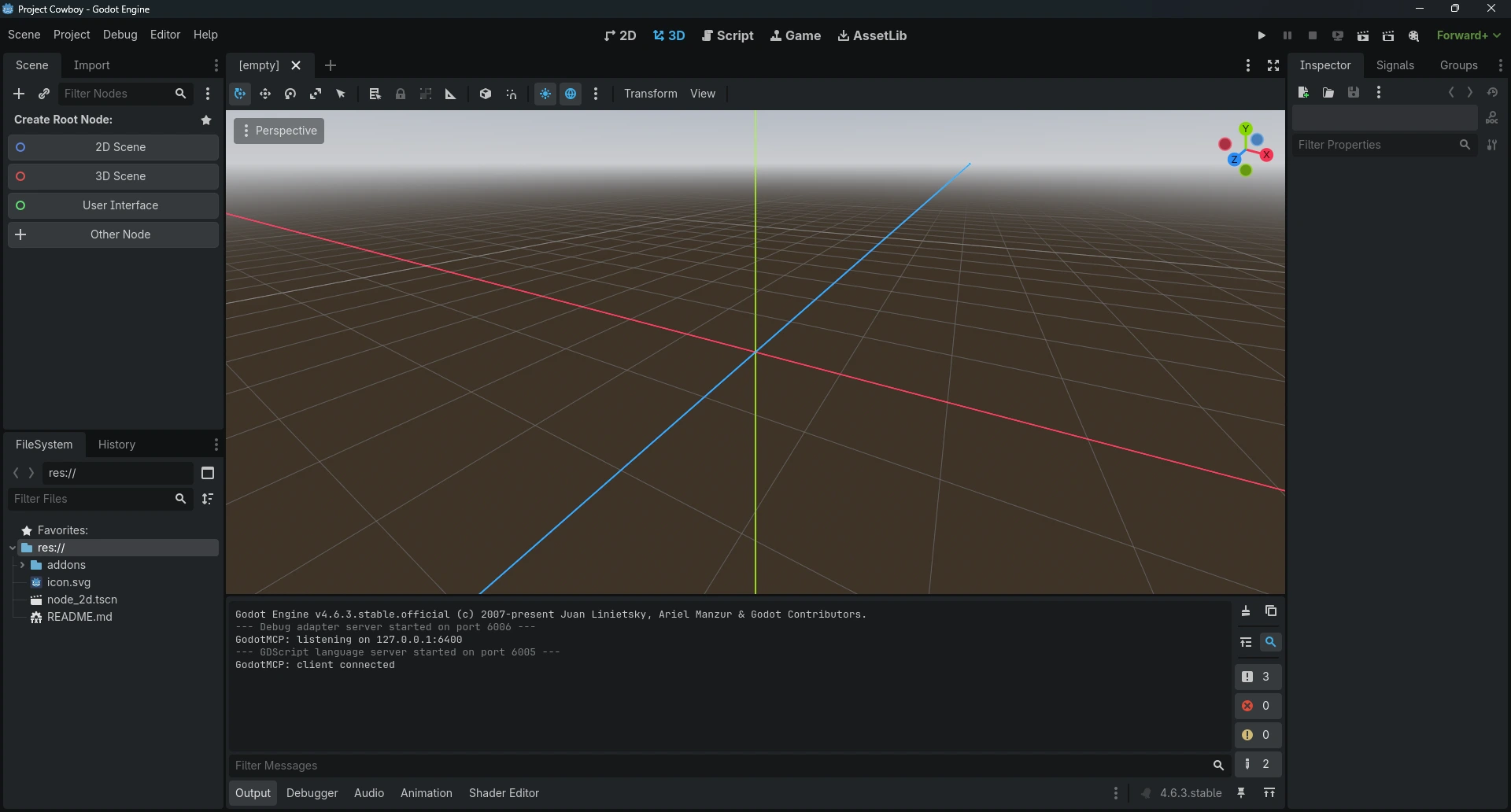Toggle FileSystem split mode icon
Image resolution: width=1511 pixels, height=812 pixels.
point(208,473)
